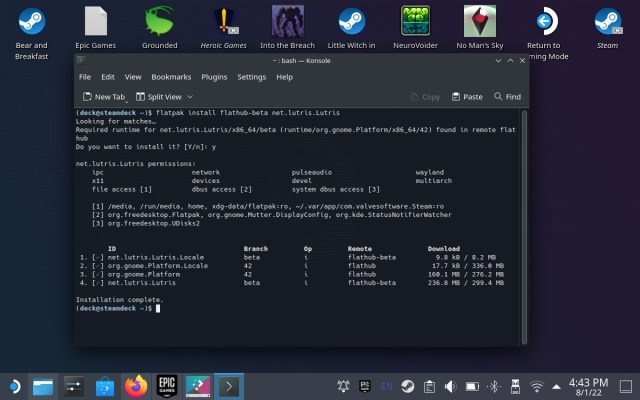
Task: Click New Tab in Konsole toolbar
Action: pyautogui.click(x=104, y=97)
